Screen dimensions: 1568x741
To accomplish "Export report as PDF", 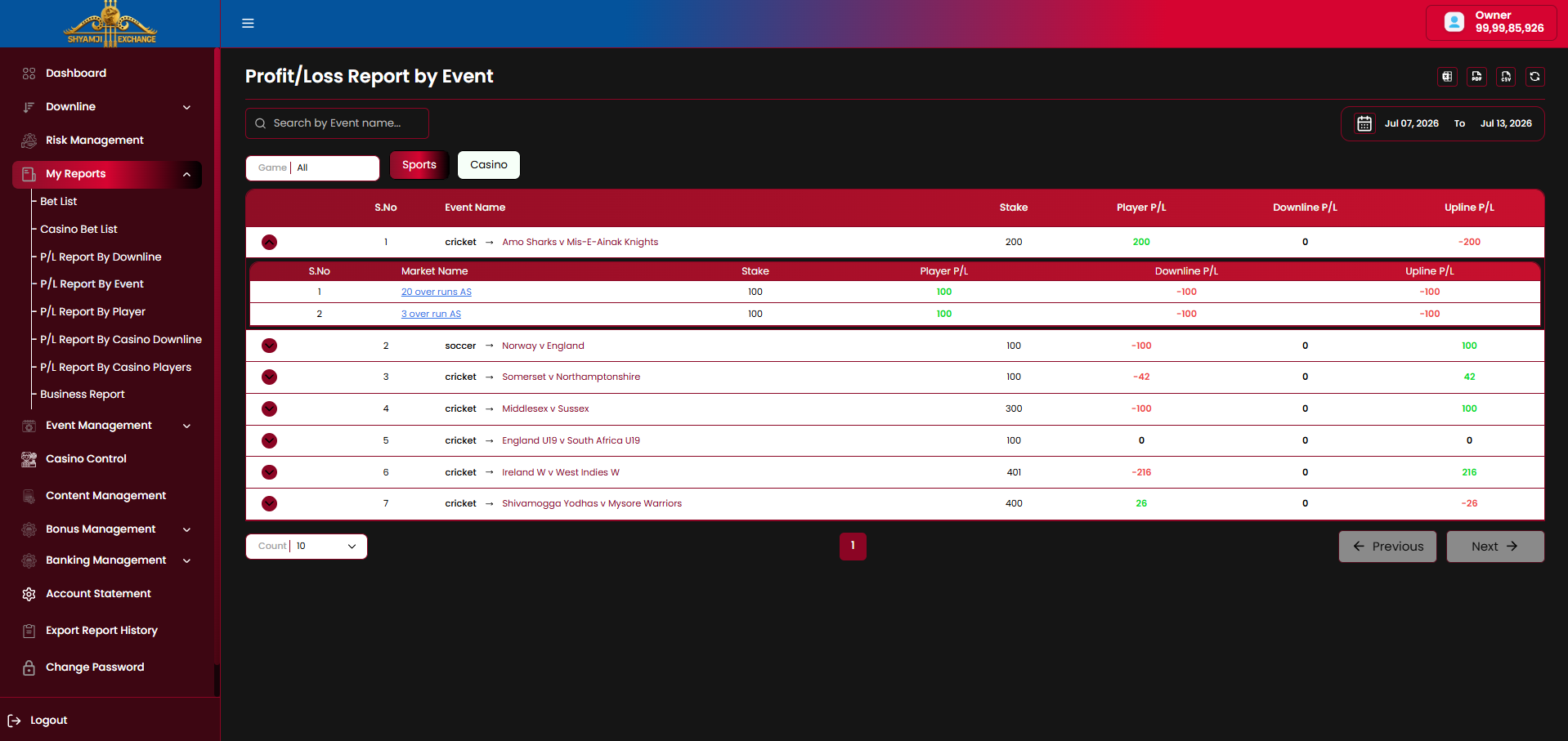I will (x=1476, y=76).
